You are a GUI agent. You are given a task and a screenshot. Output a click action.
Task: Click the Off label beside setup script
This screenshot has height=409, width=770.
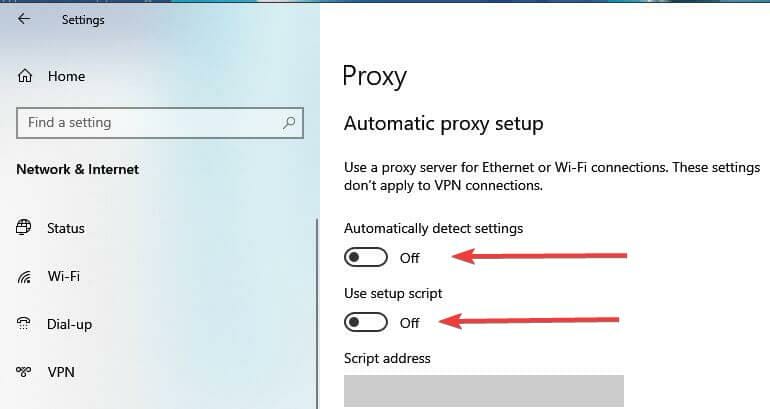tap(410, 323)
